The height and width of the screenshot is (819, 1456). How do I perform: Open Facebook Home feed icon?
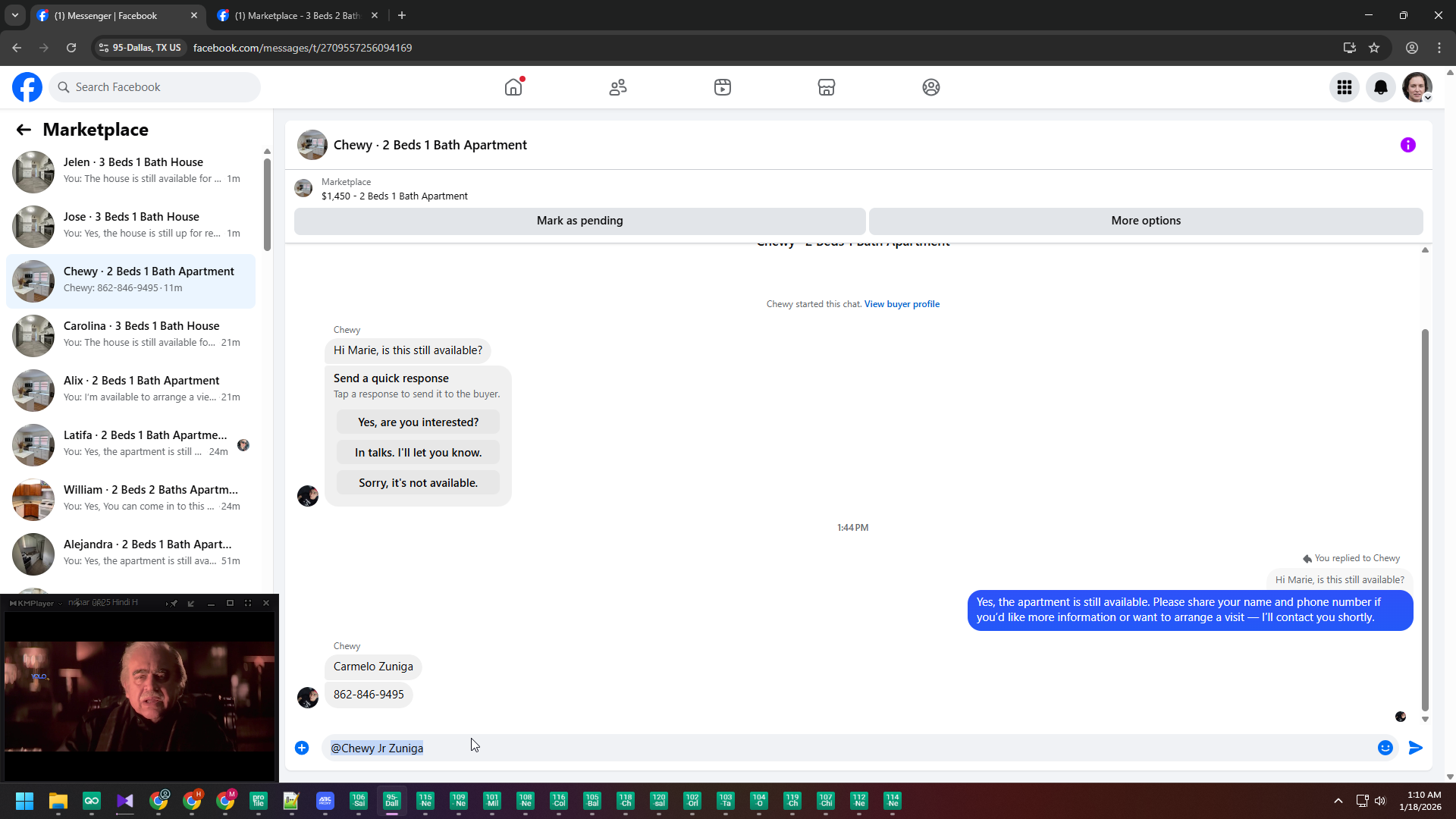[513, 87]
